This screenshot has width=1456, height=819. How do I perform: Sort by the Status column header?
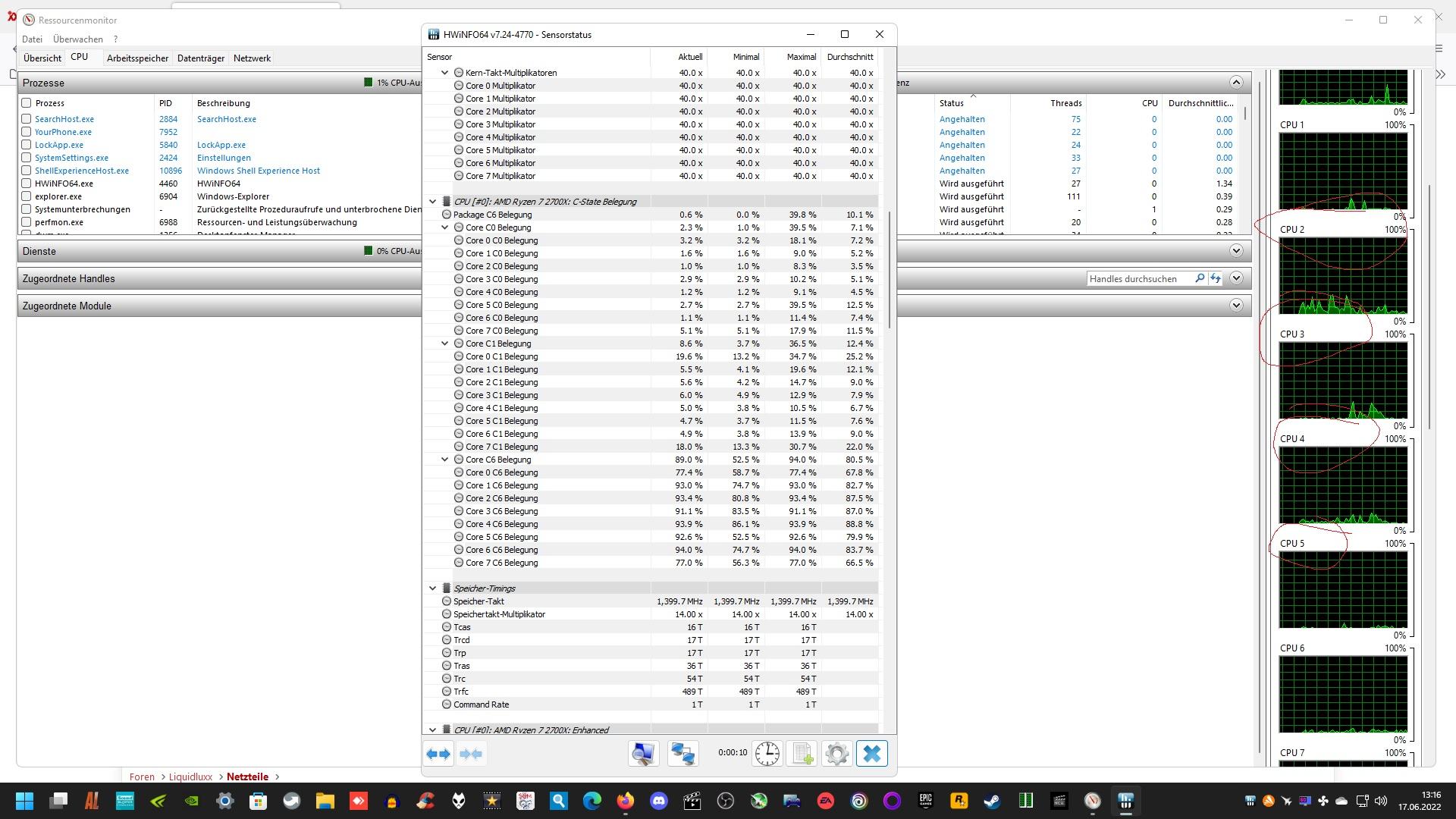tap(973, 103)
